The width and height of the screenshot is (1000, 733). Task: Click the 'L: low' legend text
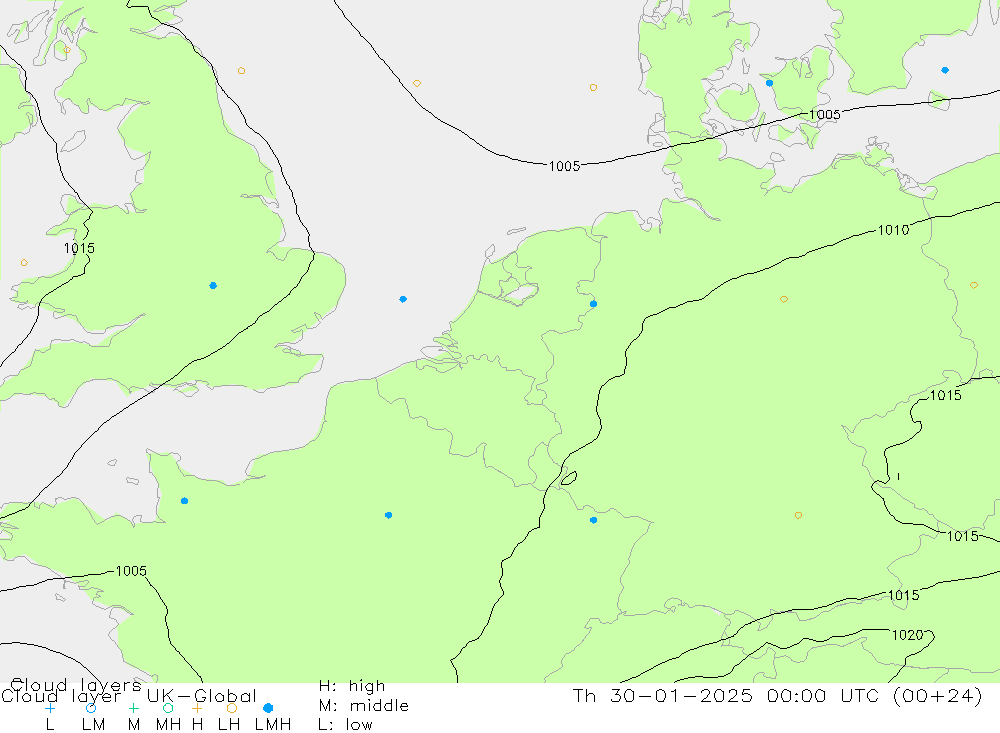point(345,725)
